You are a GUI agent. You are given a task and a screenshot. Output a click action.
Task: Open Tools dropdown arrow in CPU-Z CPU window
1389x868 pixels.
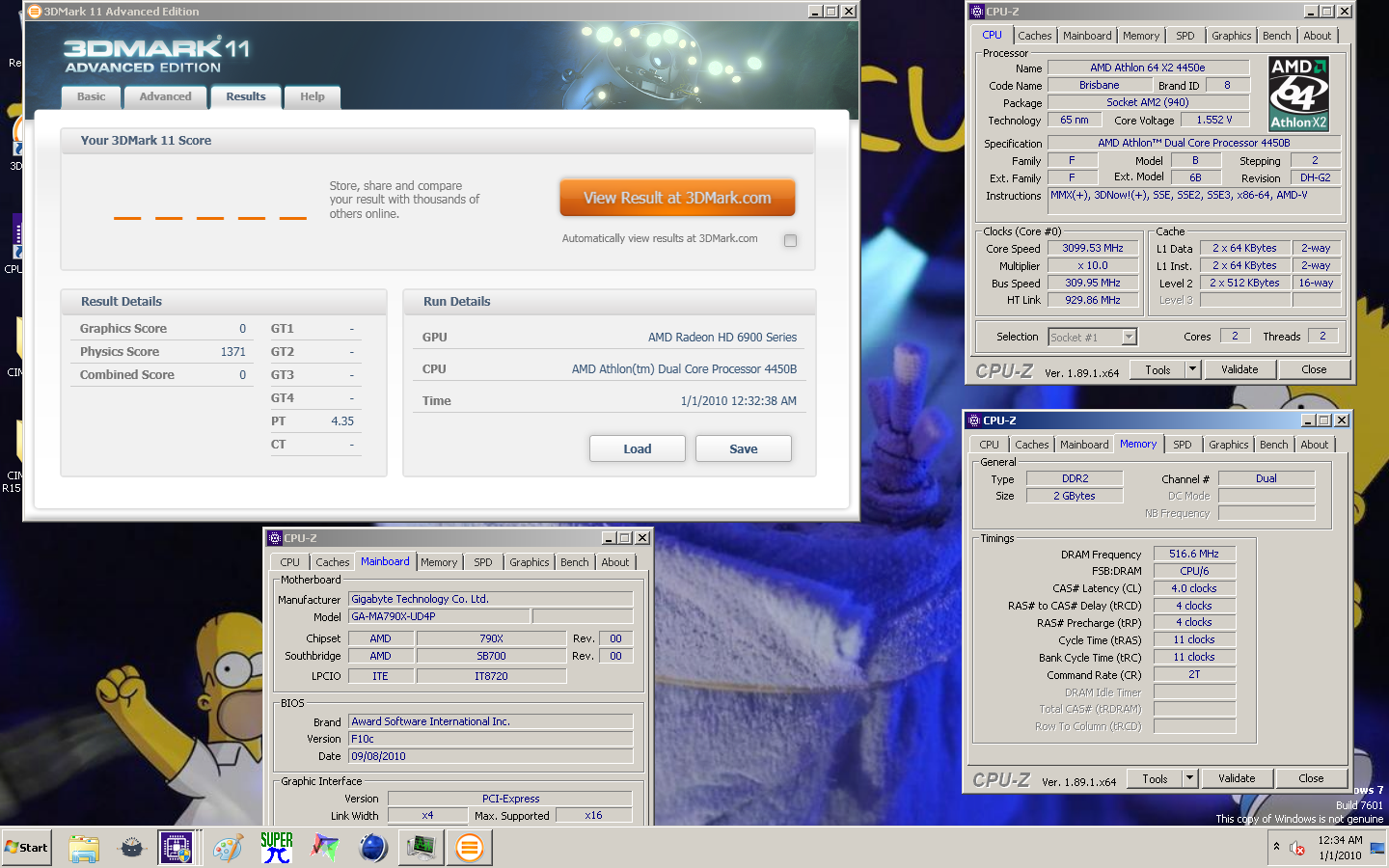pyautogui.click(x=1192, y=369)
